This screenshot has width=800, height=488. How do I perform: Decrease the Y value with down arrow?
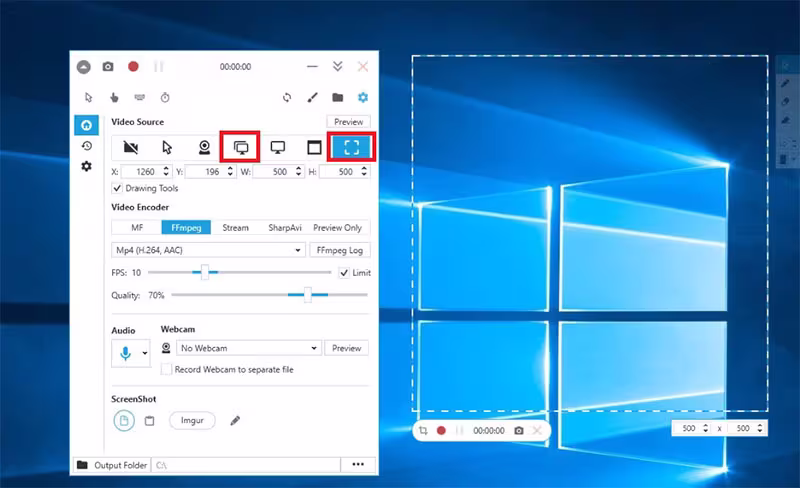tap(230, 175)
